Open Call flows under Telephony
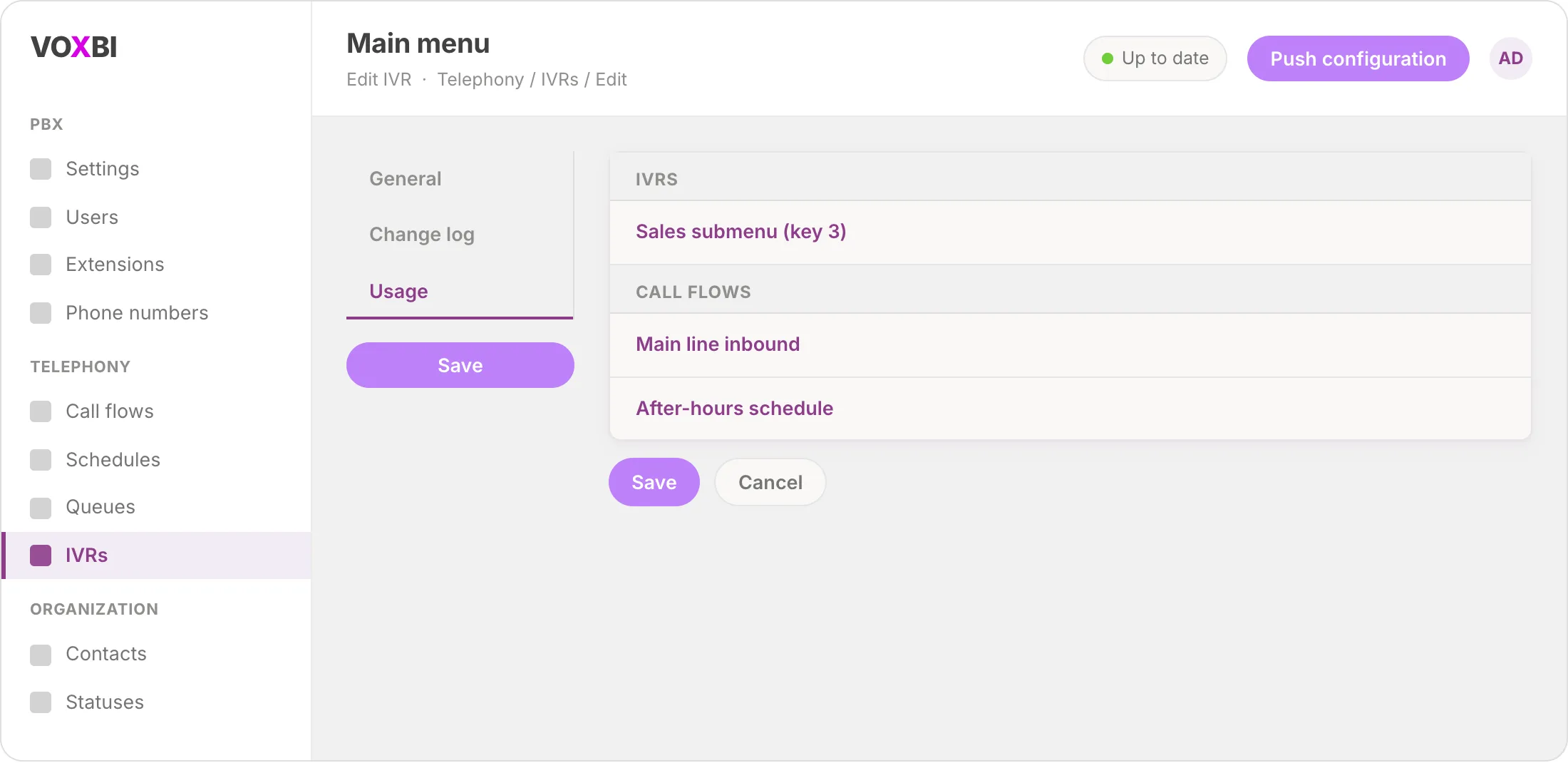The image size is (1568, 763). pyautogui.click(x=156, y=411)
